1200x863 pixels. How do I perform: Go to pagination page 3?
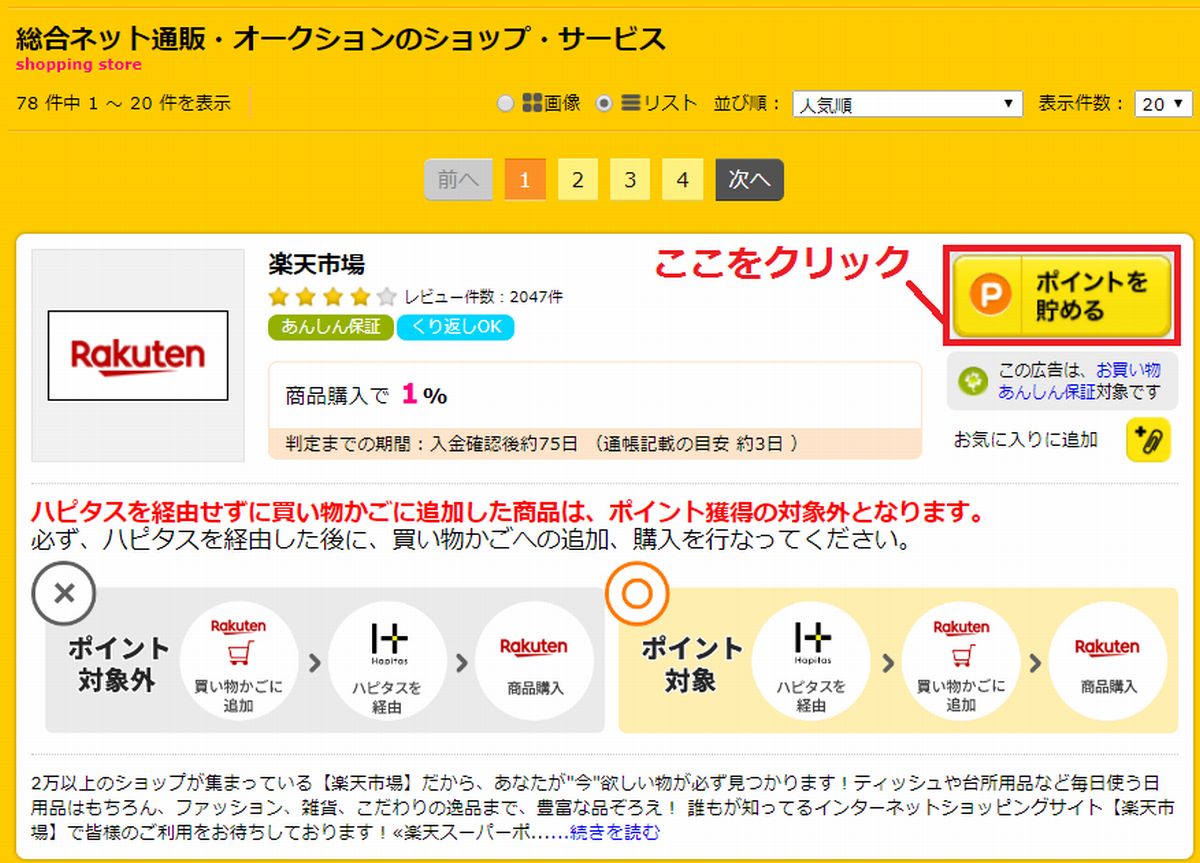point(630,180)
